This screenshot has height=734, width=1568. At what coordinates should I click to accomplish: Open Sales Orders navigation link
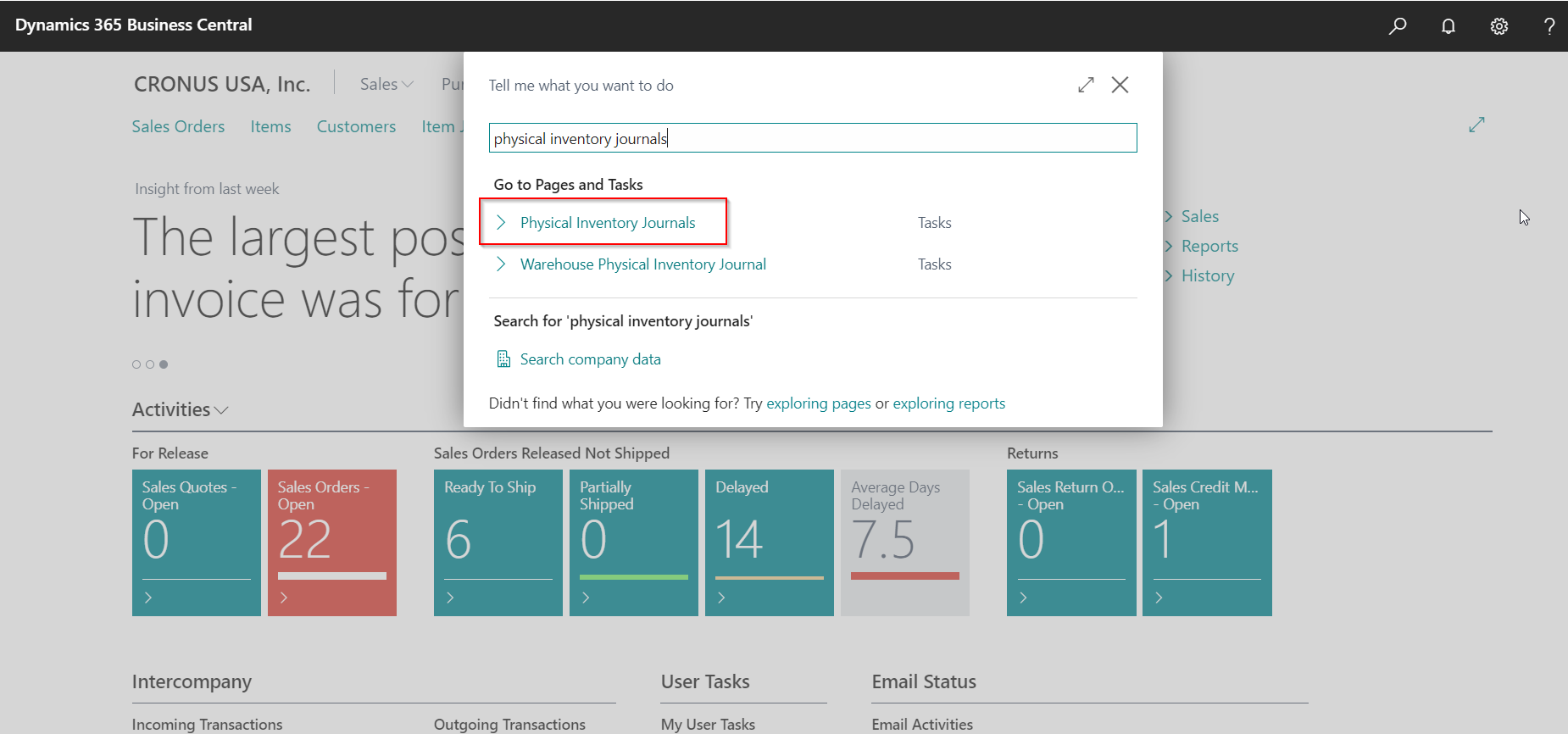pos(178,126)
